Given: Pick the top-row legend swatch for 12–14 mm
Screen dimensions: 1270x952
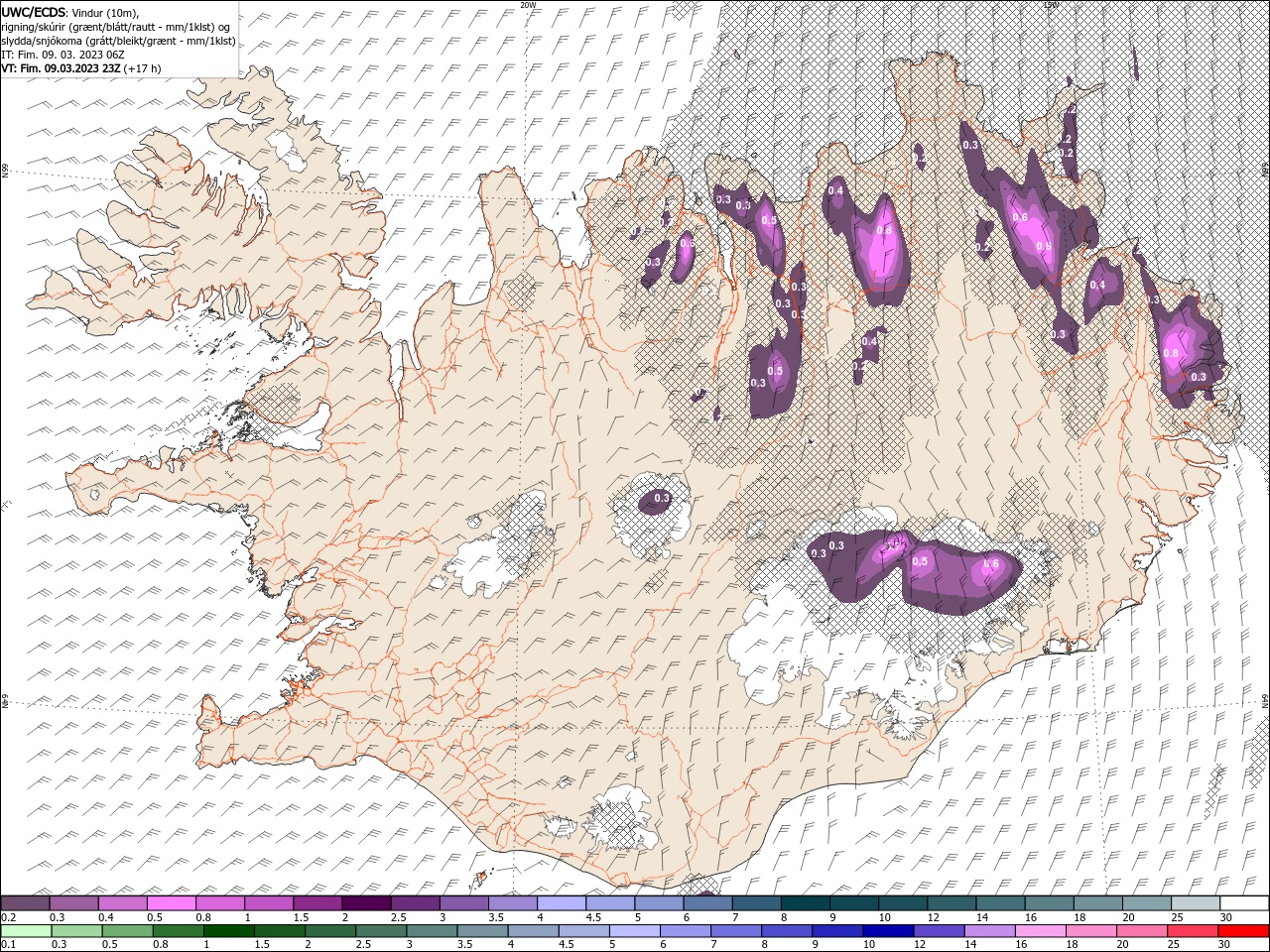Looking at the screenshot, I should point(952,903).
